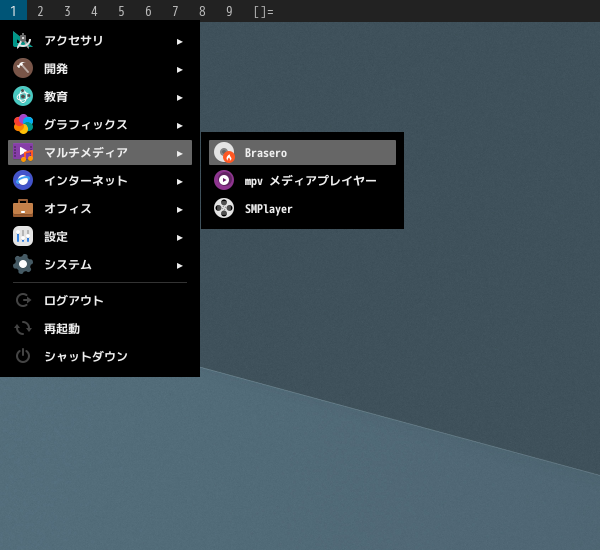Open the システム menu category
Screen dimensions: 600x550
tap(100, 264)
